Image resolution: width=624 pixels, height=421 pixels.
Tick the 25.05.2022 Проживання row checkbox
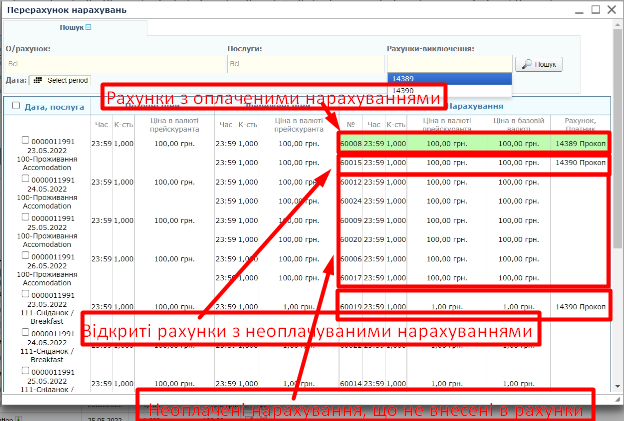26,218
